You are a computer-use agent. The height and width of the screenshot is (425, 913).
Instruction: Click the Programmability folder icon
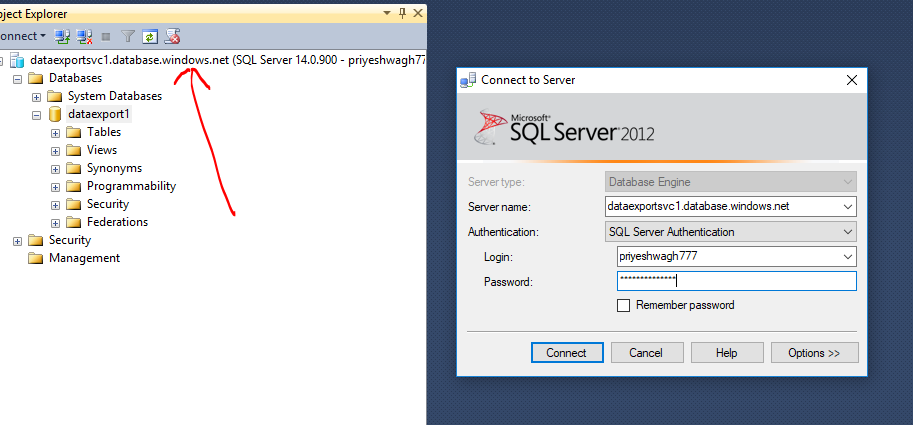tap(73, 186)
